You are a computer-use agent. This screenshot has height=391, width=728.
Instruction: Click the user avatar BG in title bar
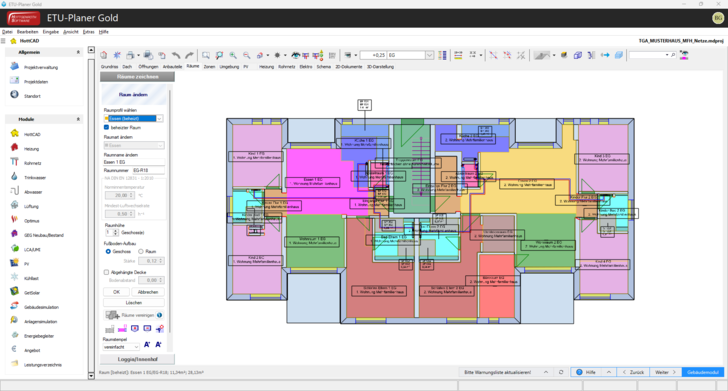click(x=718, y=18)
